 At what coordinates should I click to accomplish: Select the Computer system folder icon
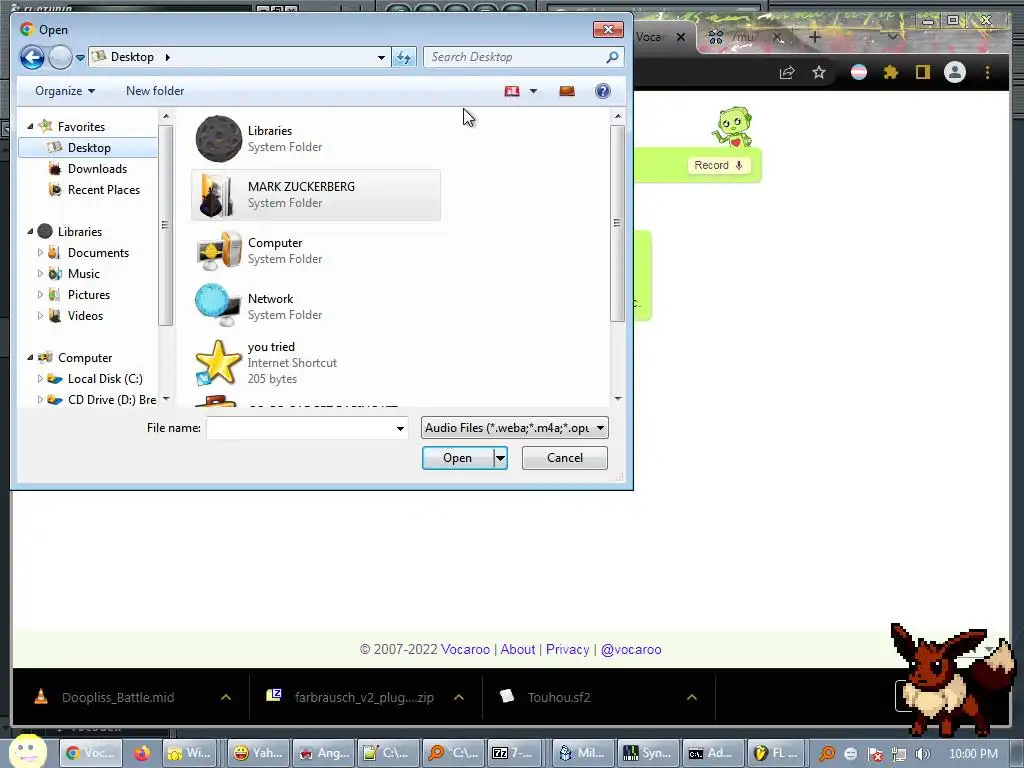tap(219, 251)
